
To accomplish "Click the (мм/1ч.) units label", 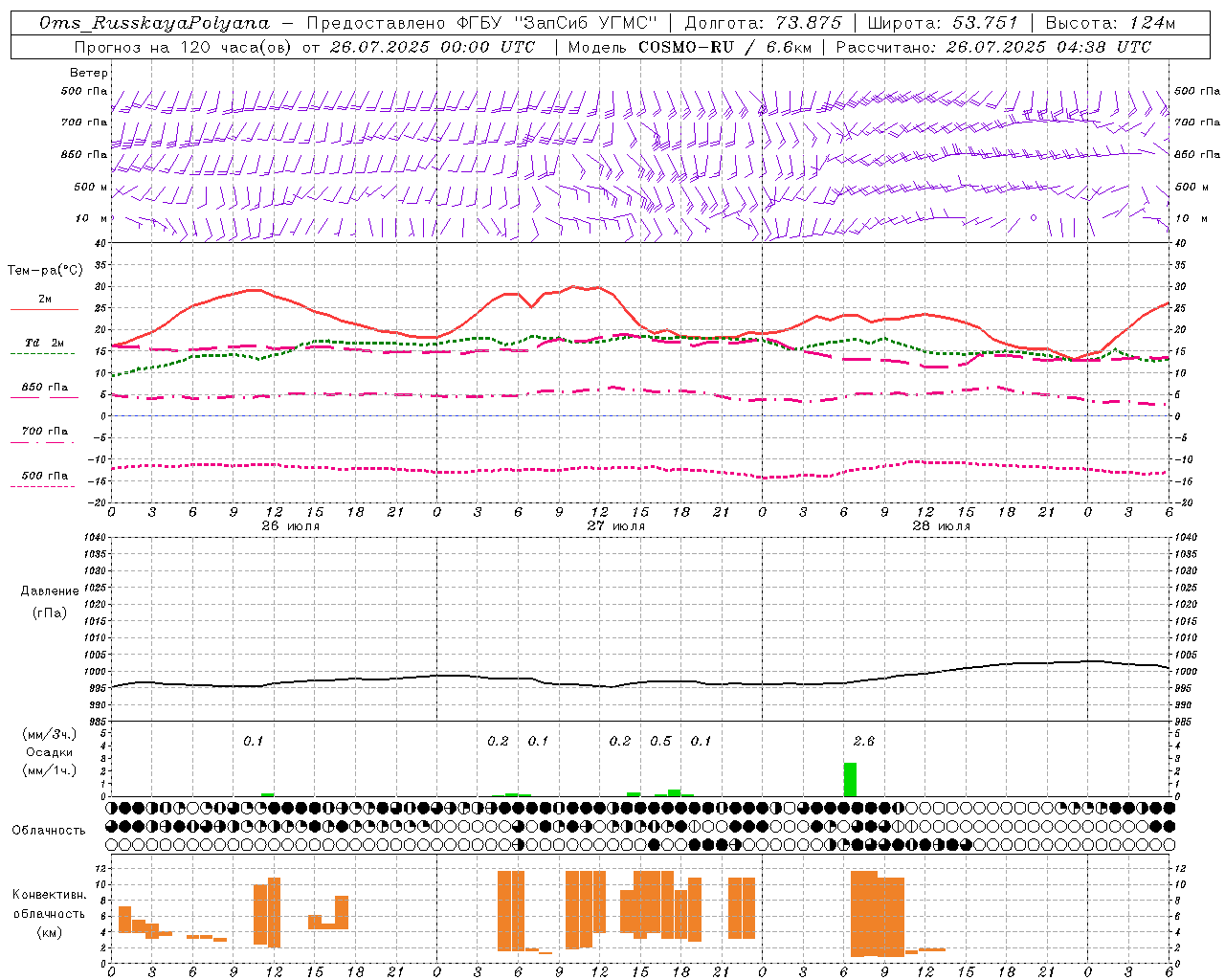I will click(x=50, y=770).
